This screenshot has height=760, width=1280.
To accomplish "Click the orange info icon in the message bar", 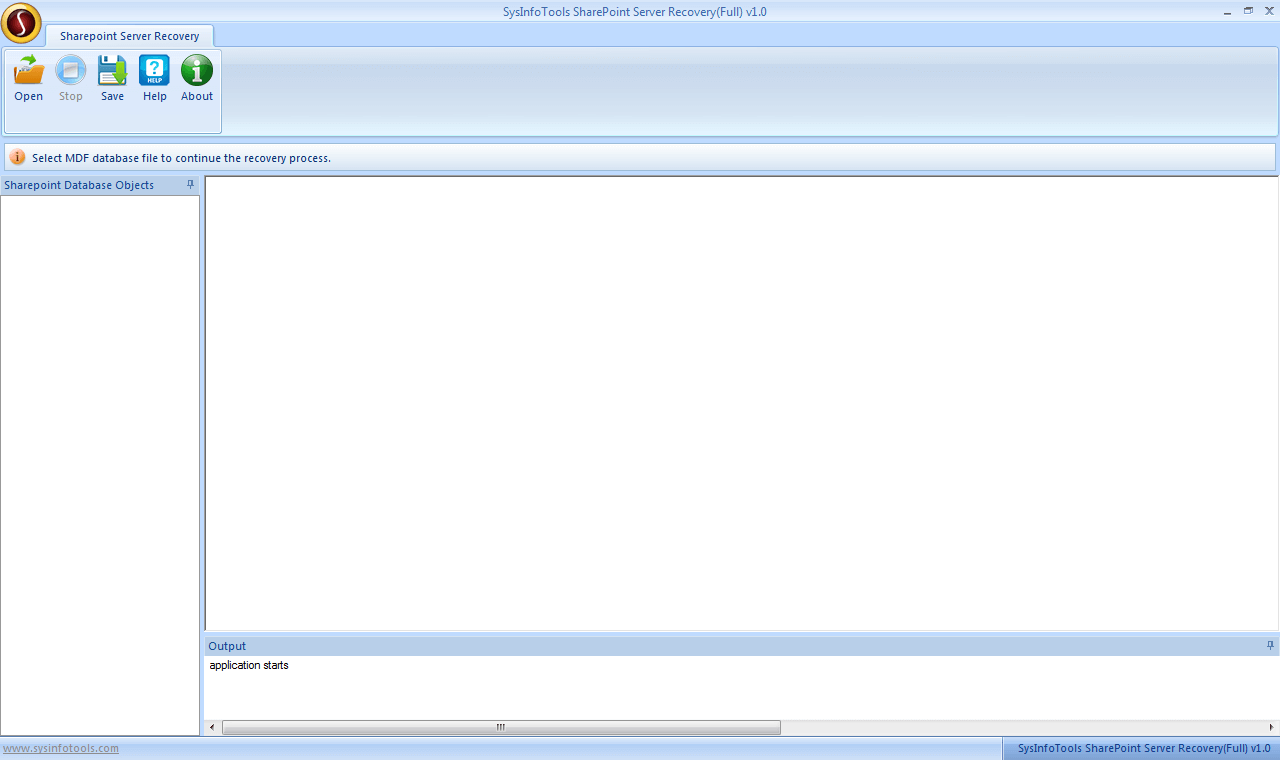I will coord(17,158).
